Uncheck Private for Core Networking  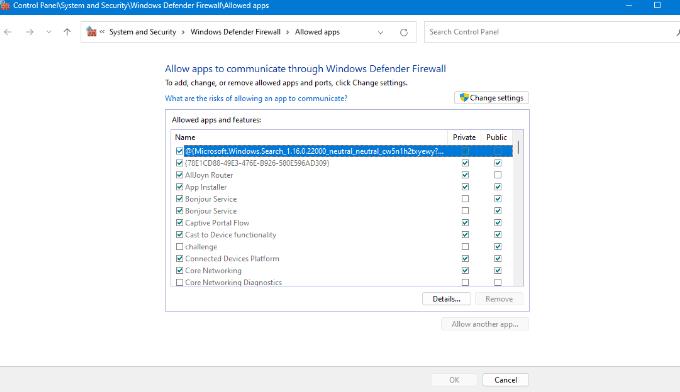pos(465,270)
